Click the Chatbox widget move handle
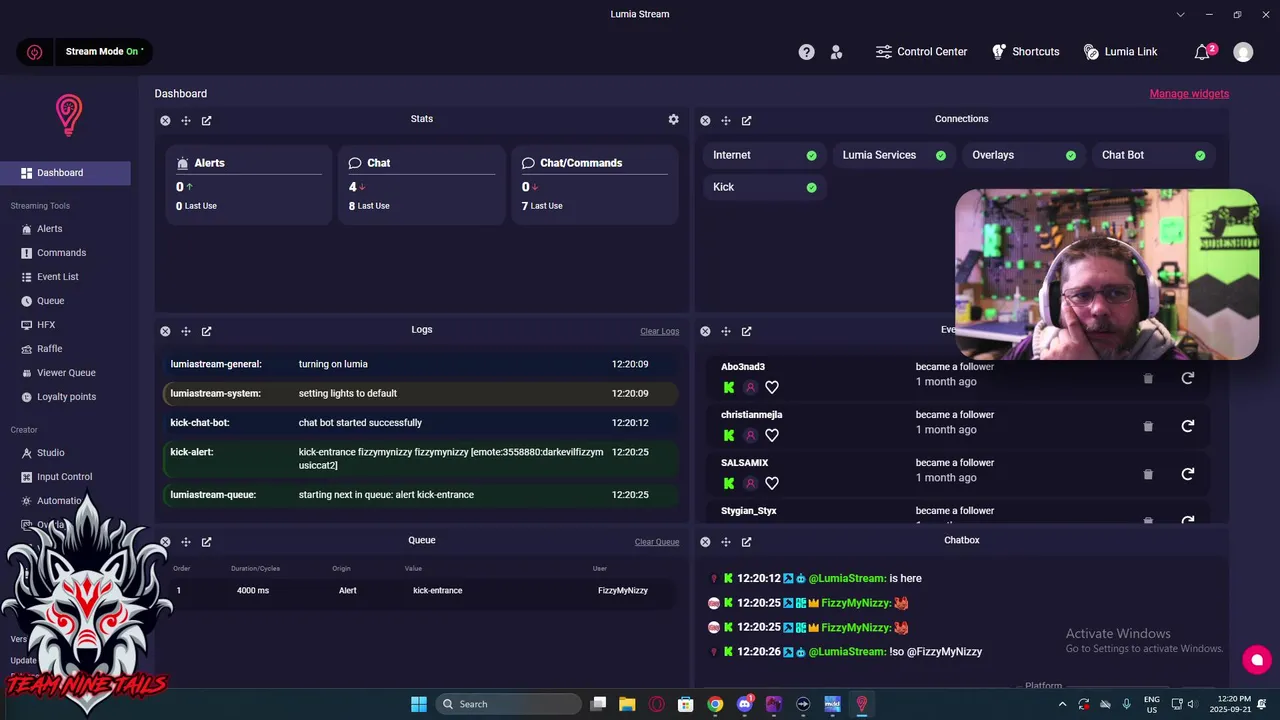 (726, 542)
